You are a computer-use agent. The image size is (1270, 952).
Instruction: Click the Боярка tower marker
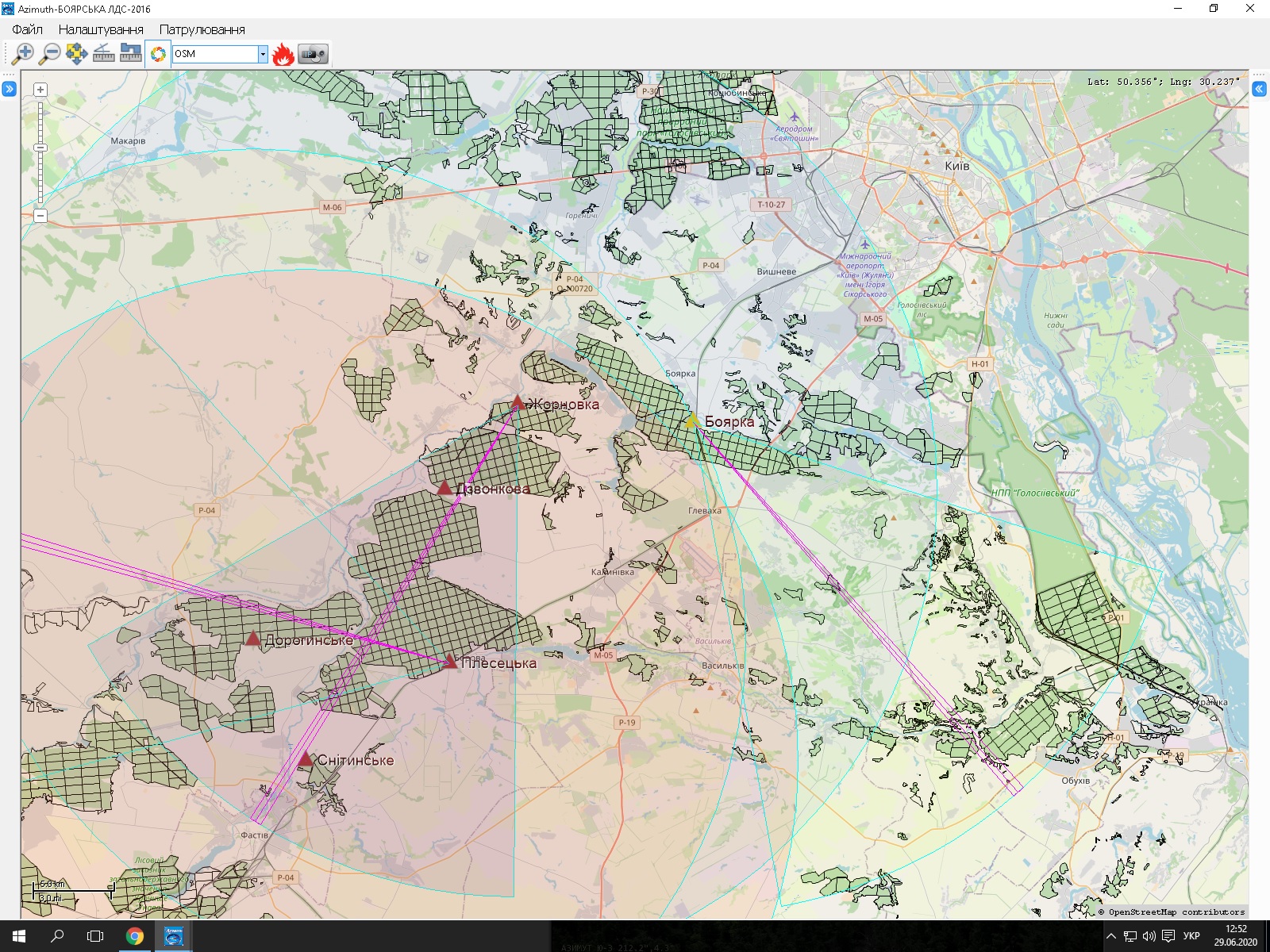[692, 420]
